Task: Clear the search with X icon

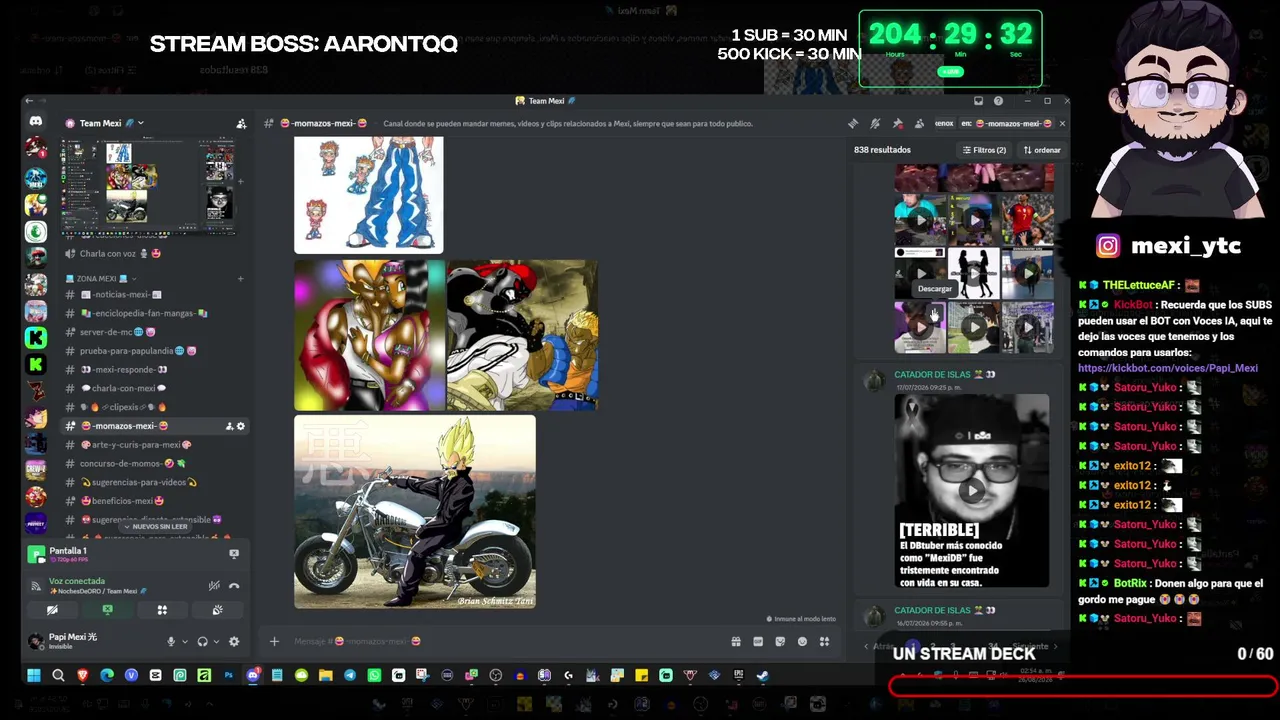Action: click(1062, 123)
